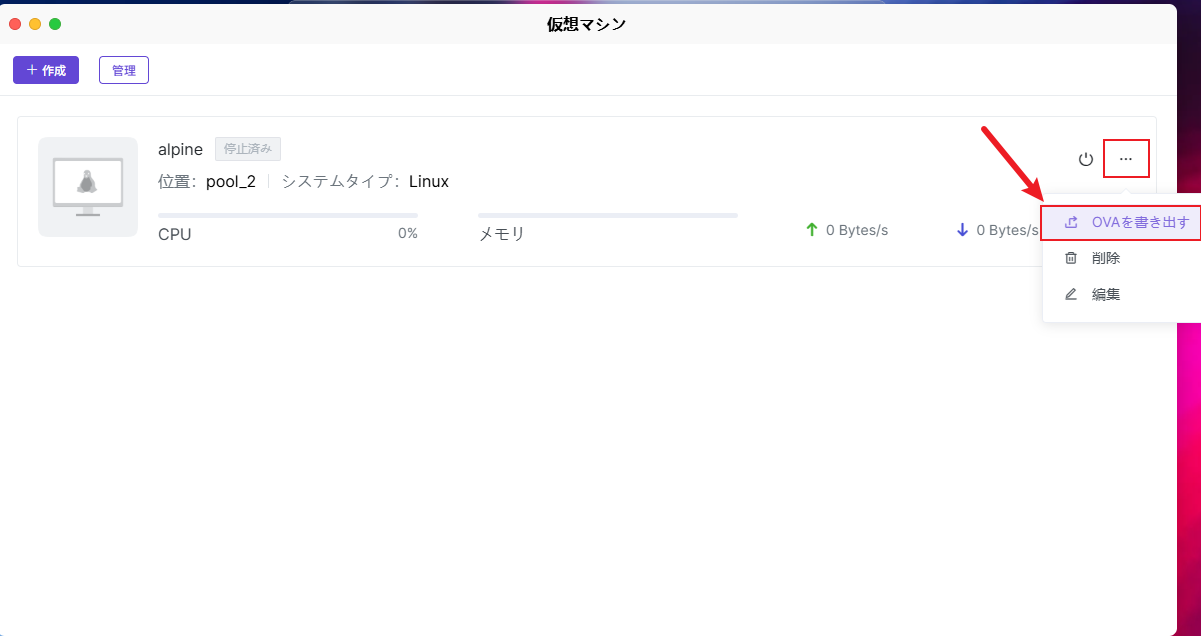Viewport: 1201px width, 636px height.
Task: Open the three-dots more options button
Action: tap(1126, 159)
